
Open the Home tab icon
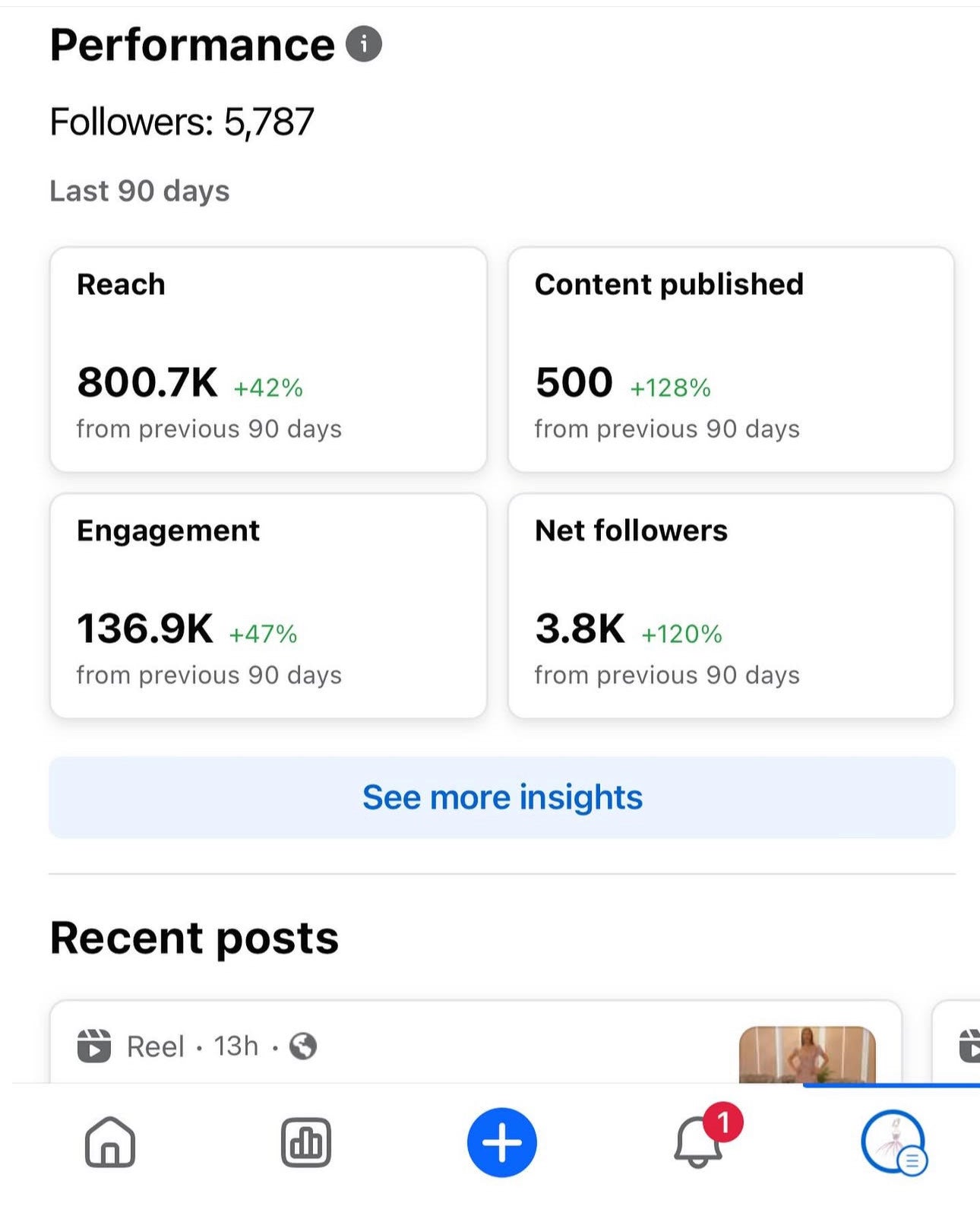110,1141
